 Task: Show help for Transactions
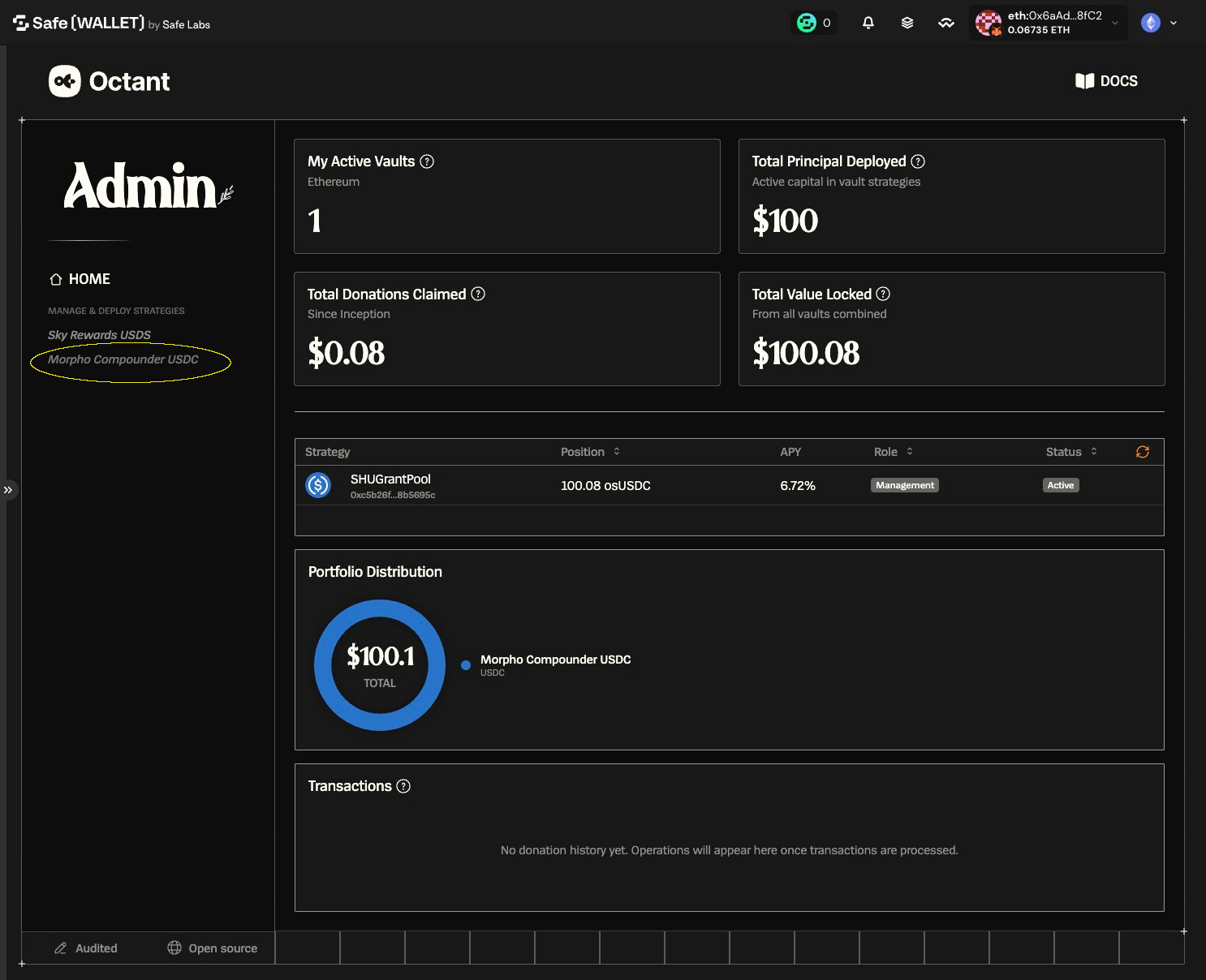coord(403,786)
